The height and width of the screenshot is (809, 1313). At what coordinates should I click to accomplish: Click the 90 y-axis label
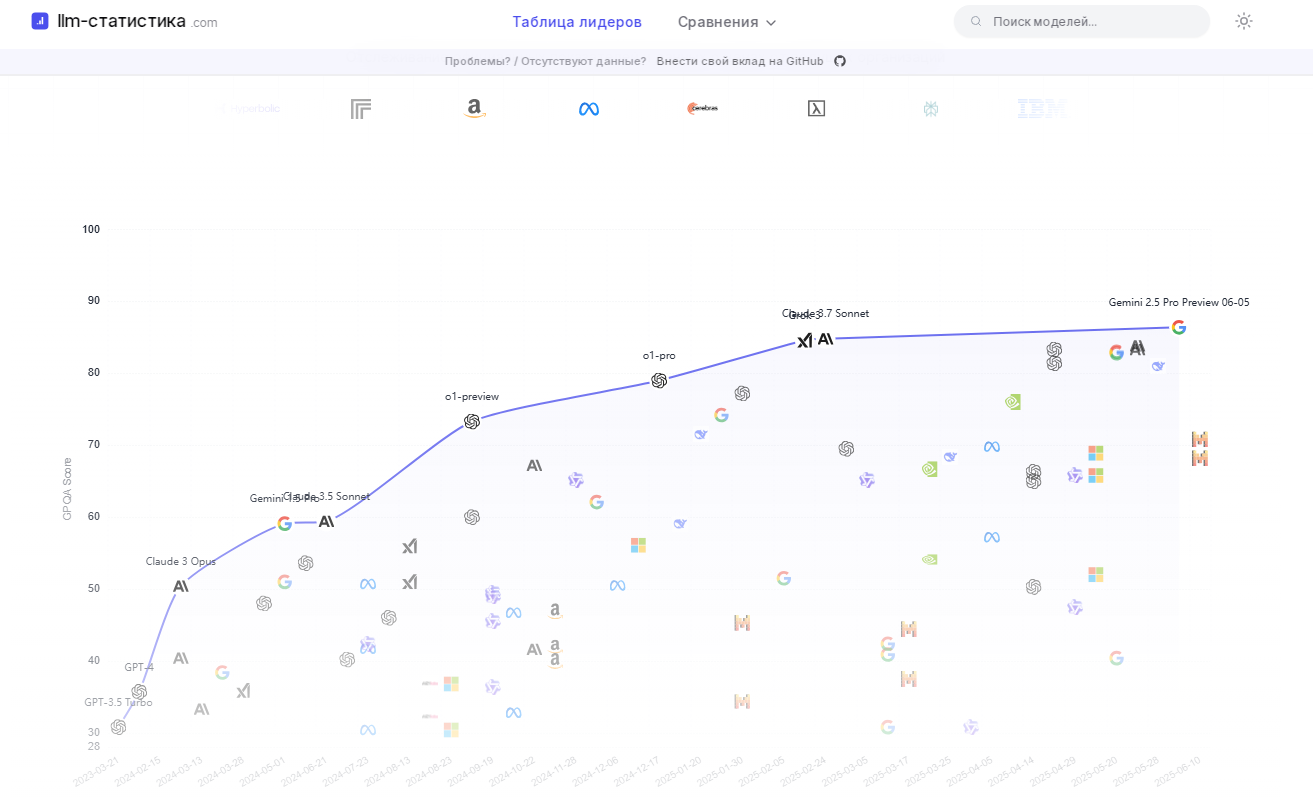click(x=93, y=300)
